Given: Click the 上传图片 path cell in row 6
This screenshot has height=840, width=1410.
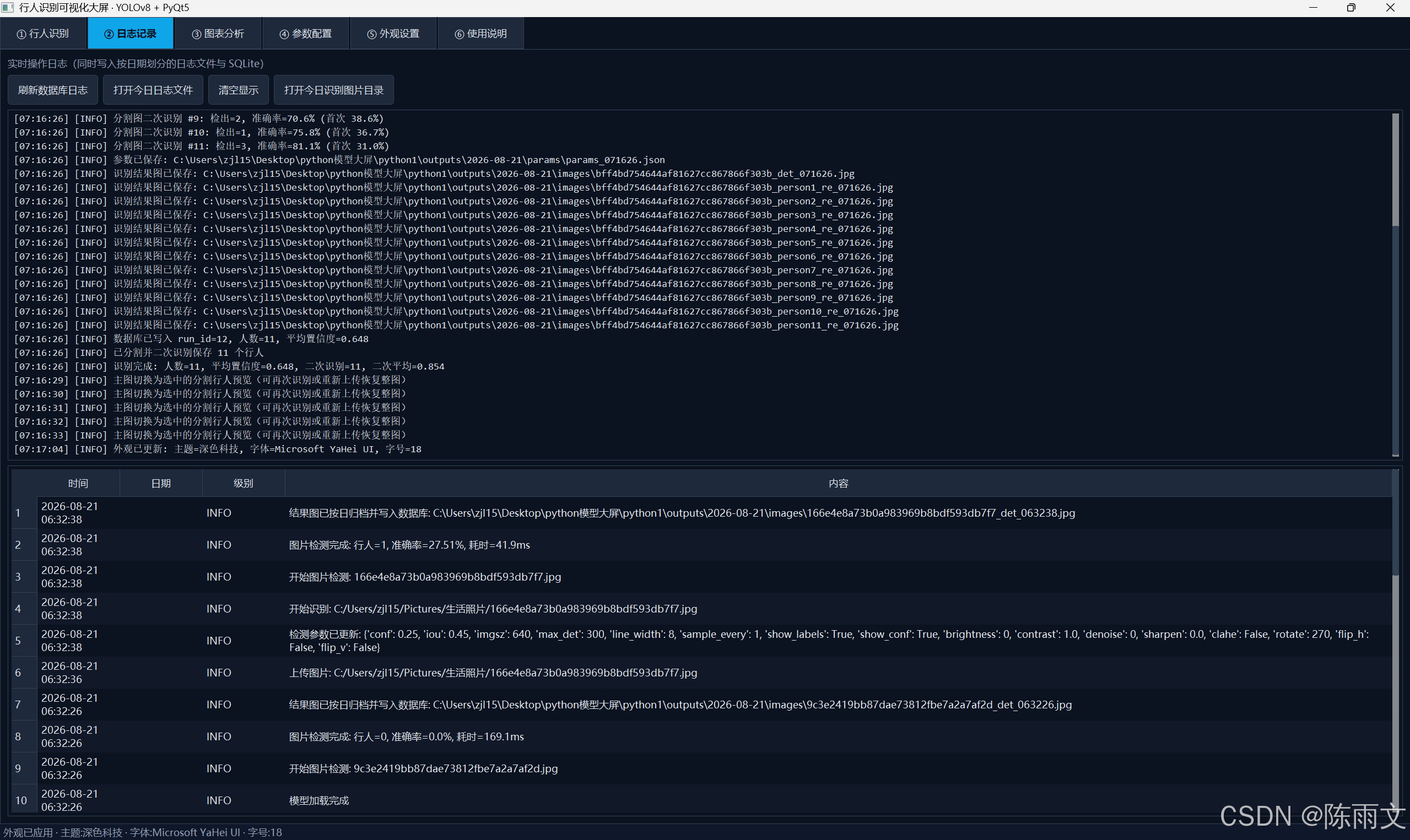Looking at the screenshot, I should [838, 673].
